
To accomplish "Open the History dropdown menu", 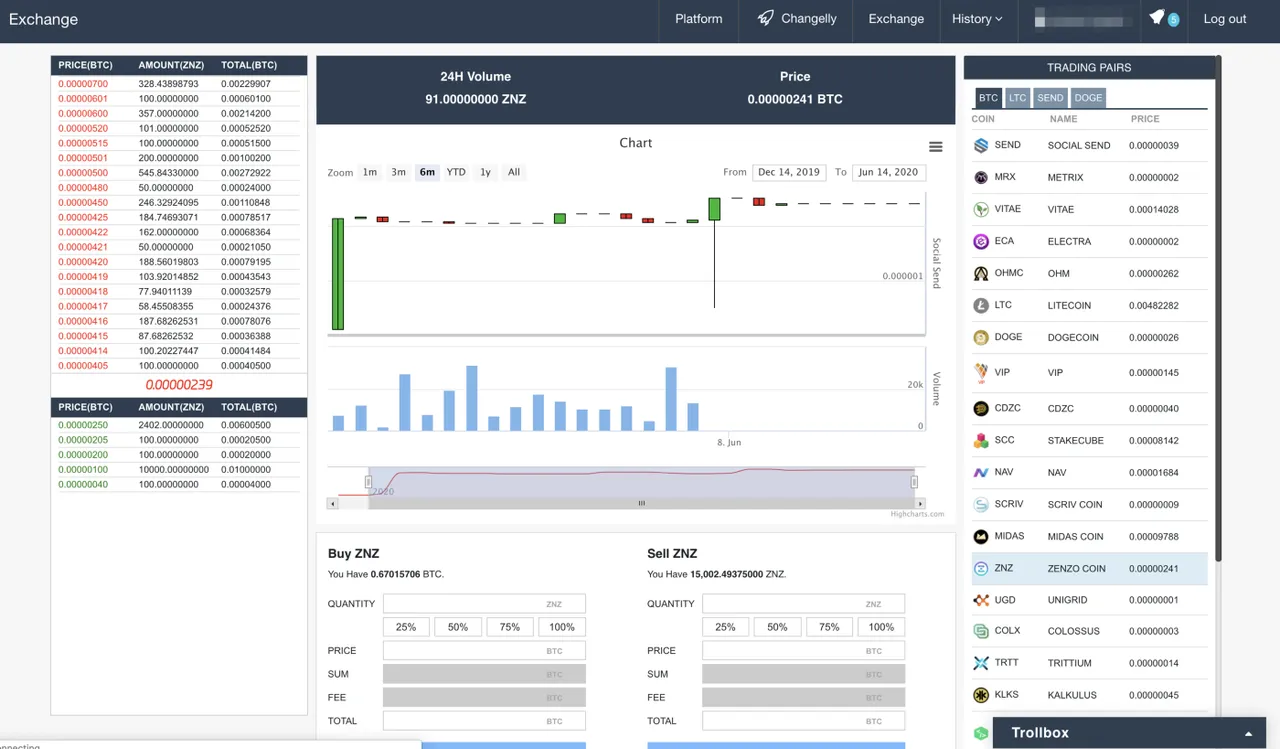I will (x=977, y=19).
